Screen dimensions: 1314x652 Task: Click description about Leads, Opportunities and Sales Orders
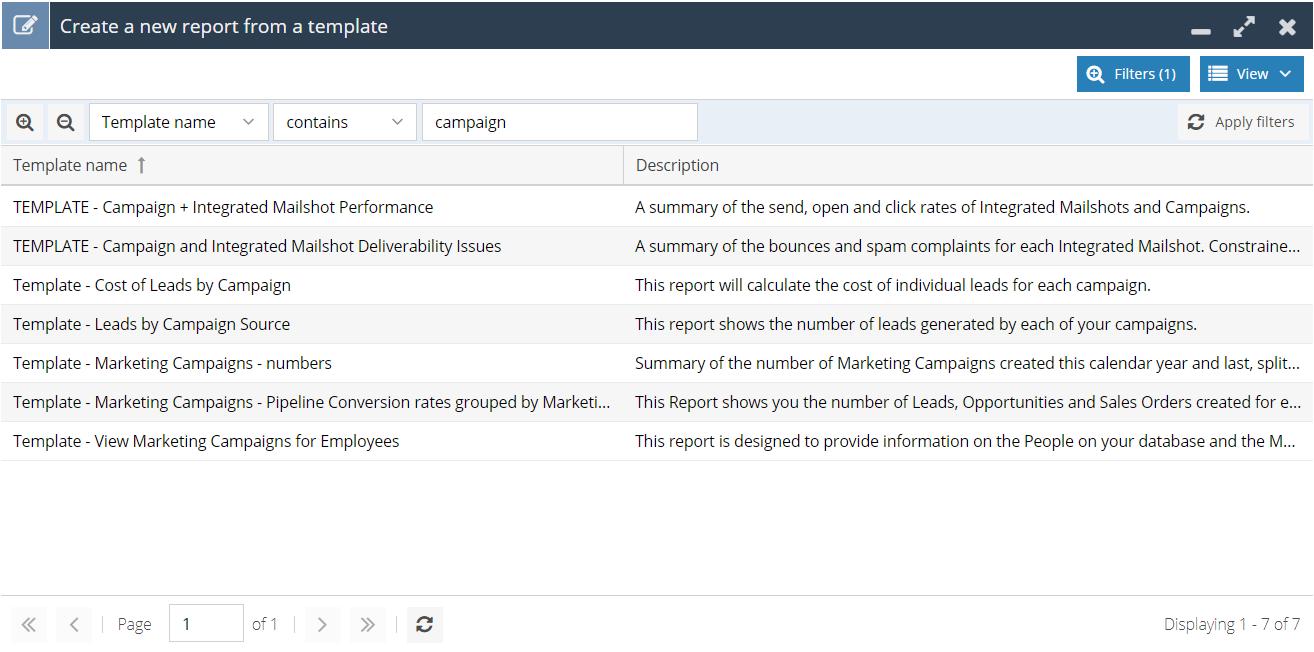pos(968,402)
